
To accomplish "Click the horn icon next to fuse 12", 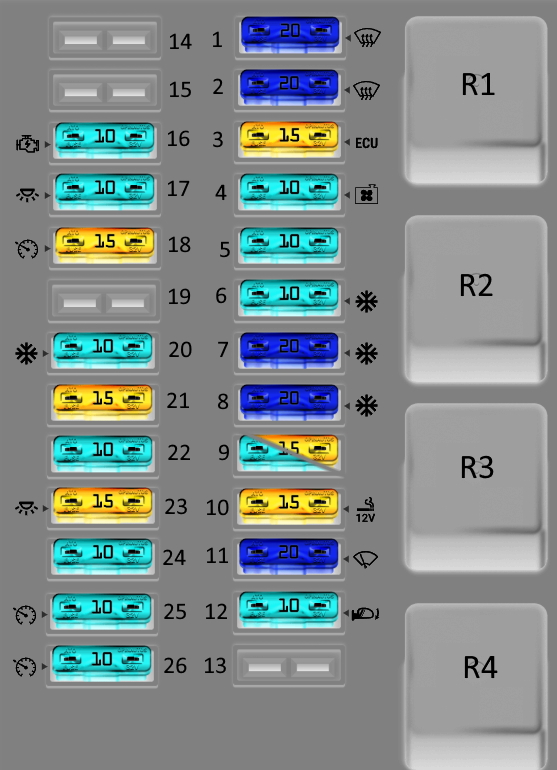I will tap(365, 613).
